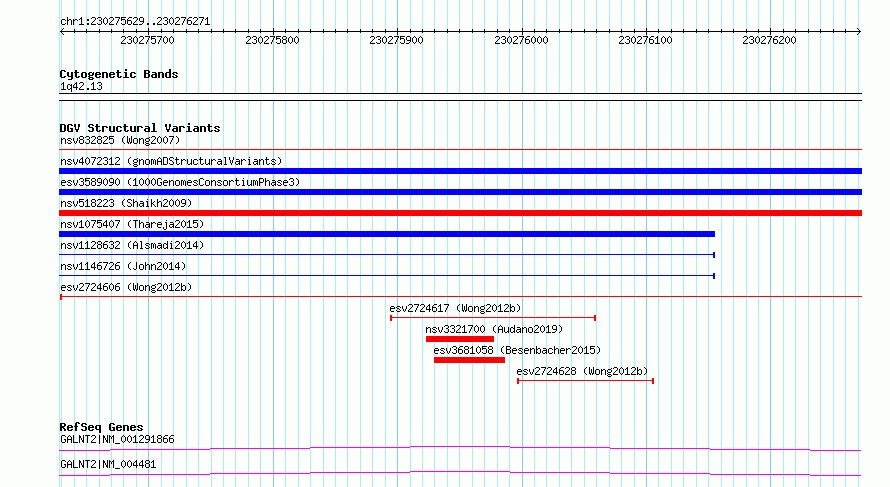The width and height of the screenshot is (890, 487).
Task: Click nsv1075407 (Thareja2015) label
Action: tap(132, 224)
